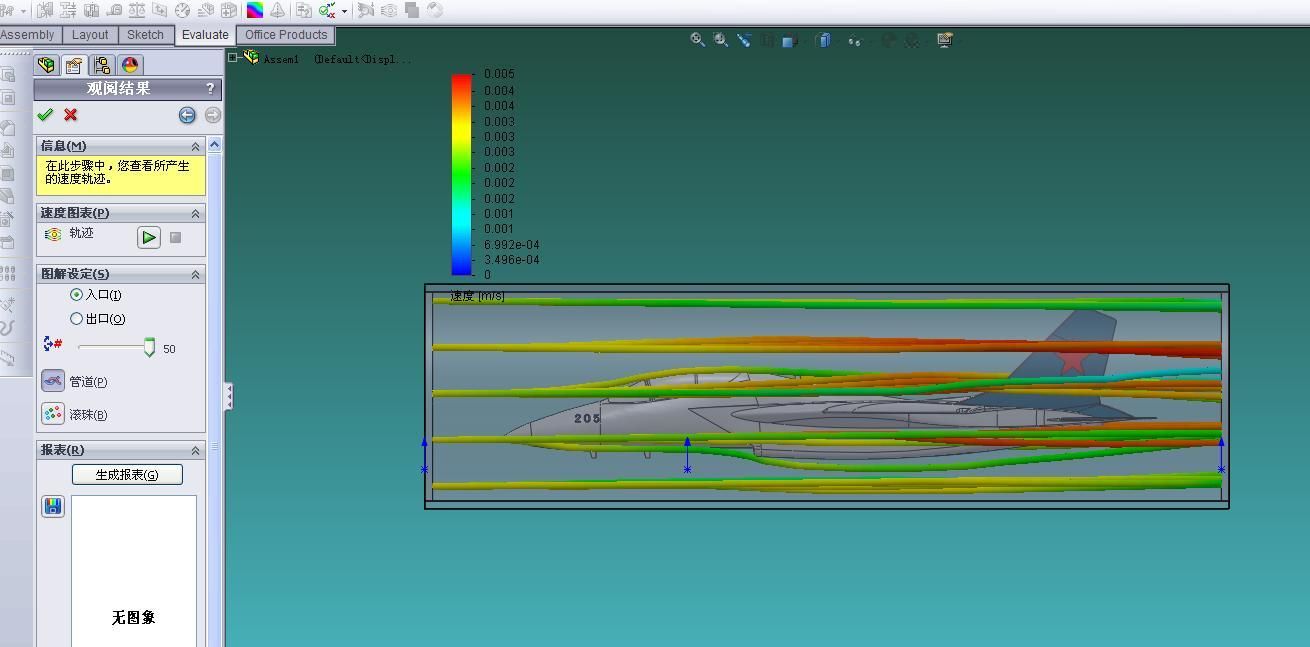Viewport: 1310px width, 647px height.
Task: Select the 出口 (outlet) radio button
Action: click(x=76, y=319)
